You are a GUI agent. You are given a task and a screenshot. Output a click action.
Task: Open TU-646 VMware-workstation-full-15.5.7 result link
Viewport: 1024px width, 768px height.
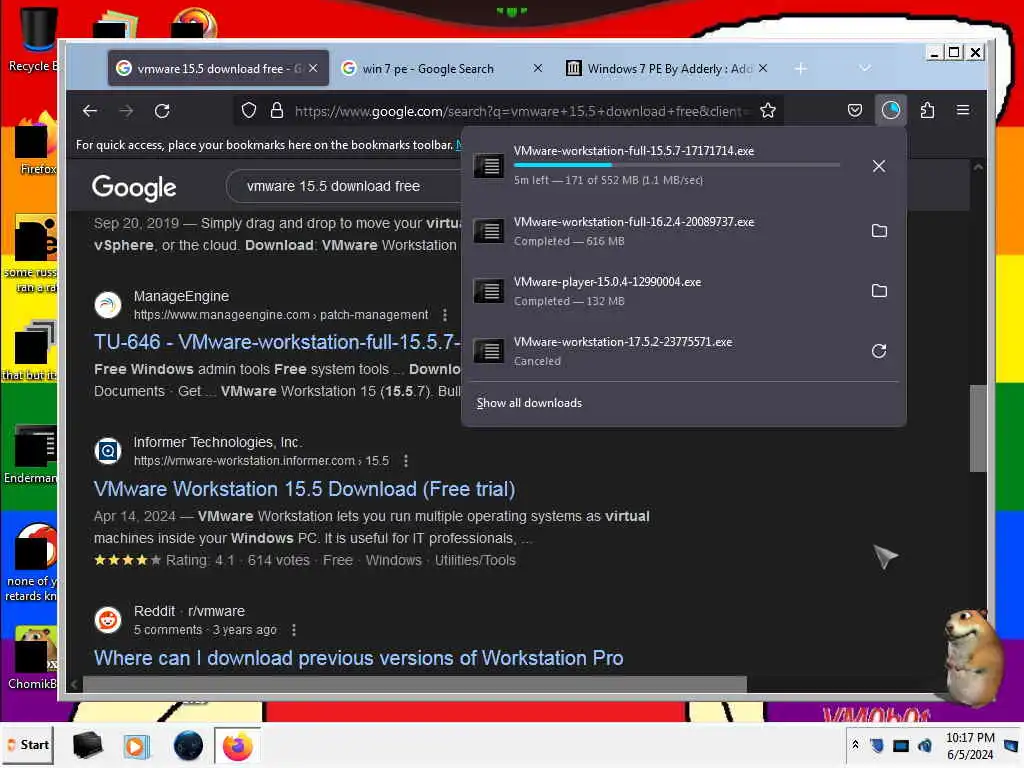[x=277, y=342]
